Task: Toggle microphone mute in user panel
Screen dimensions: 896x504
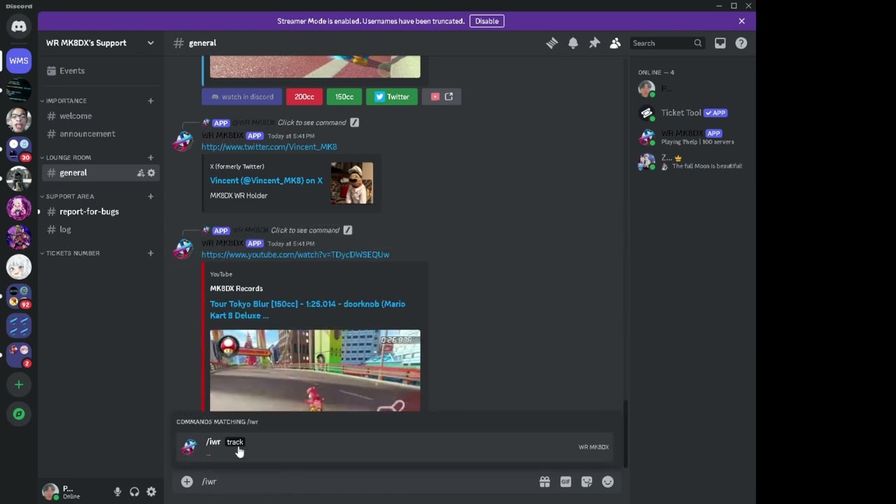Action: 117,491
